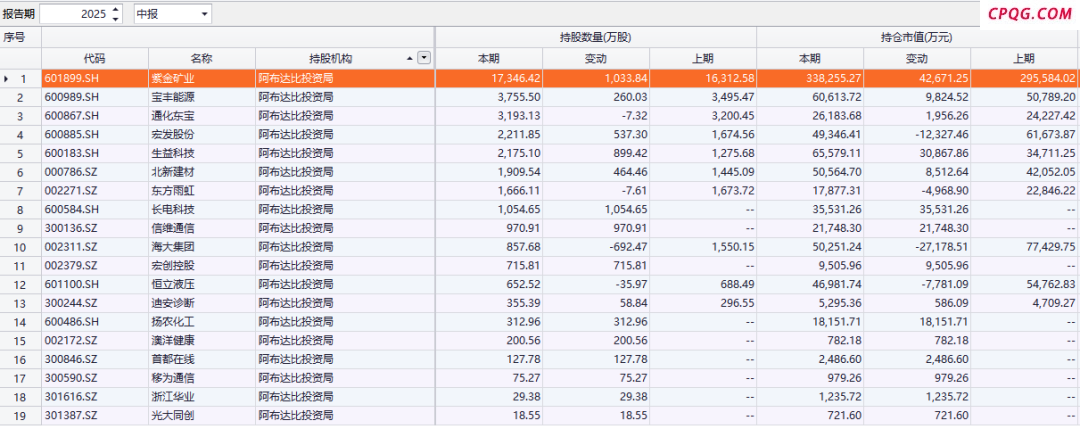Screen dimensions: 1080x429
Task: Open the 持股机构 column filter dropdown
Action: [424, 59]
